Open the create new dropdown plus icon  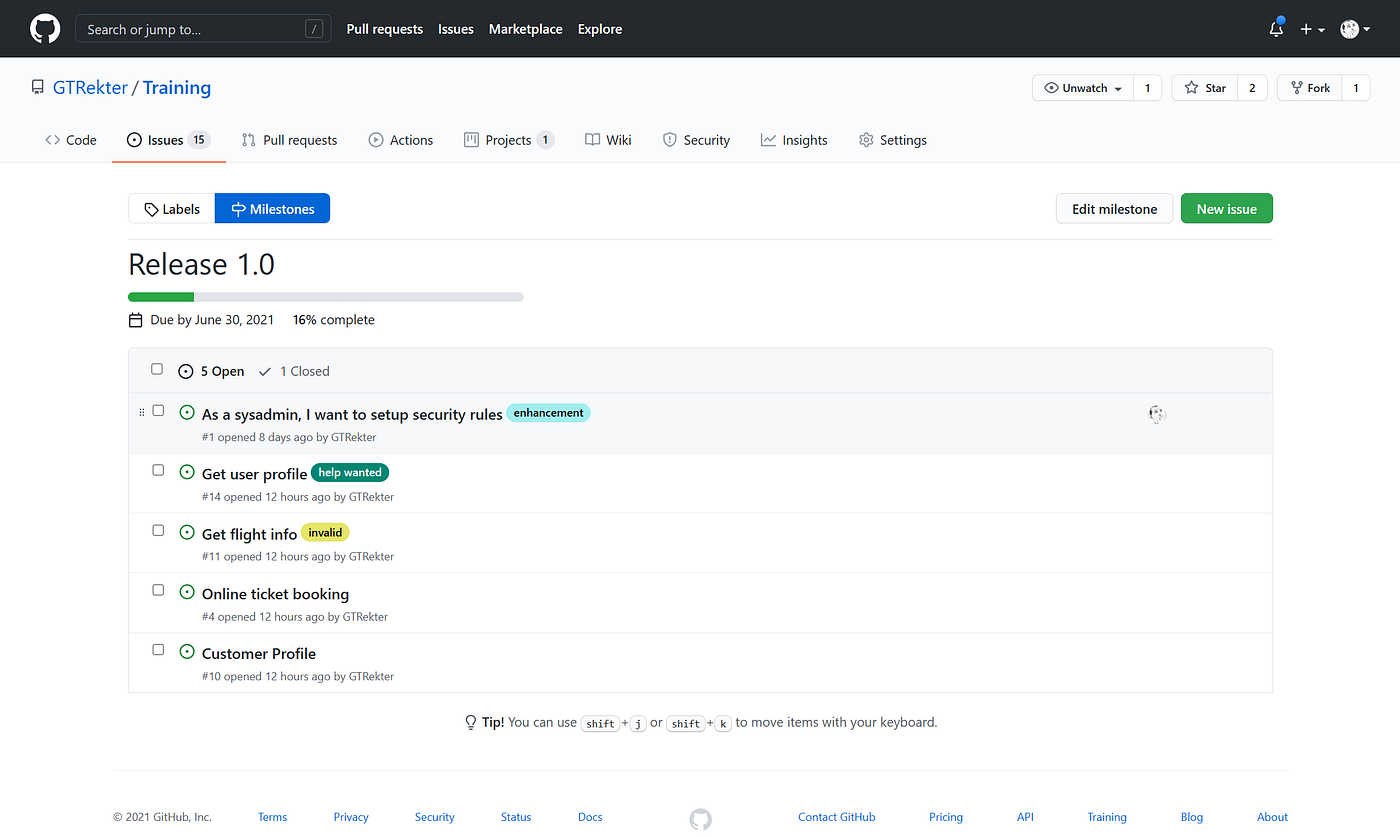(x=1306, y=29)
